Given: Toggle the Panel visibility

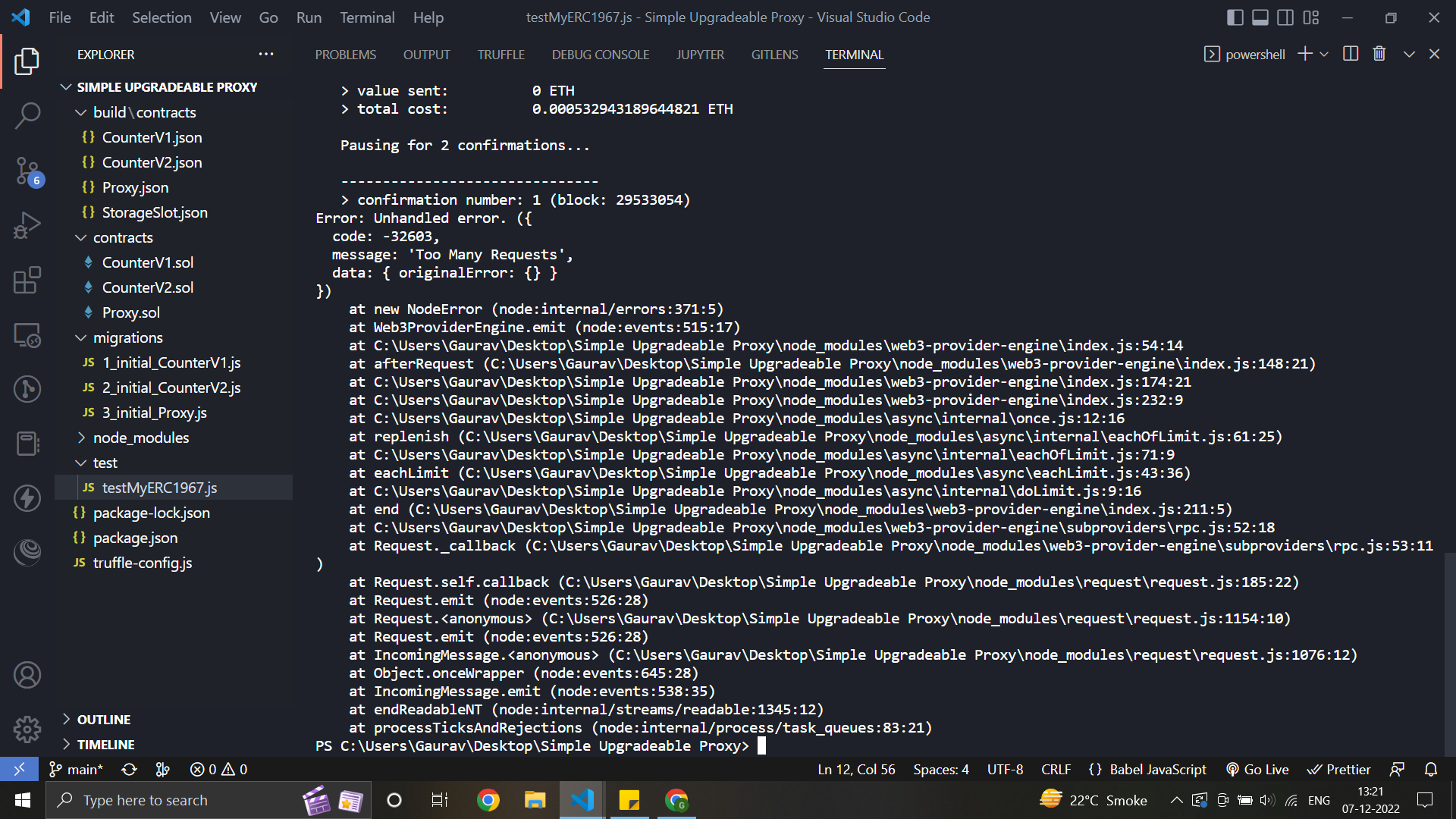Looking at the screenshot, I should [x=1260, y=17].
